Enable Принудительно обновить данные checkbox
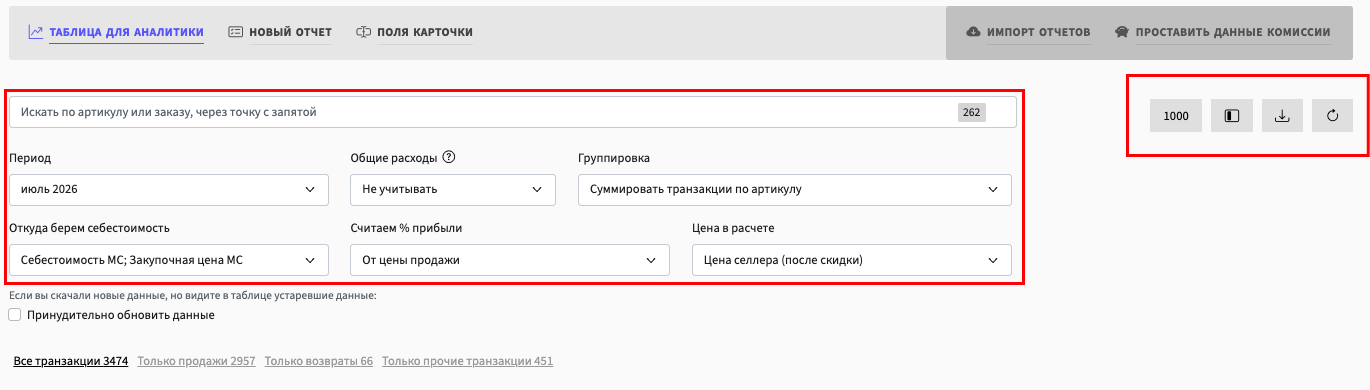 click(14, 315)
